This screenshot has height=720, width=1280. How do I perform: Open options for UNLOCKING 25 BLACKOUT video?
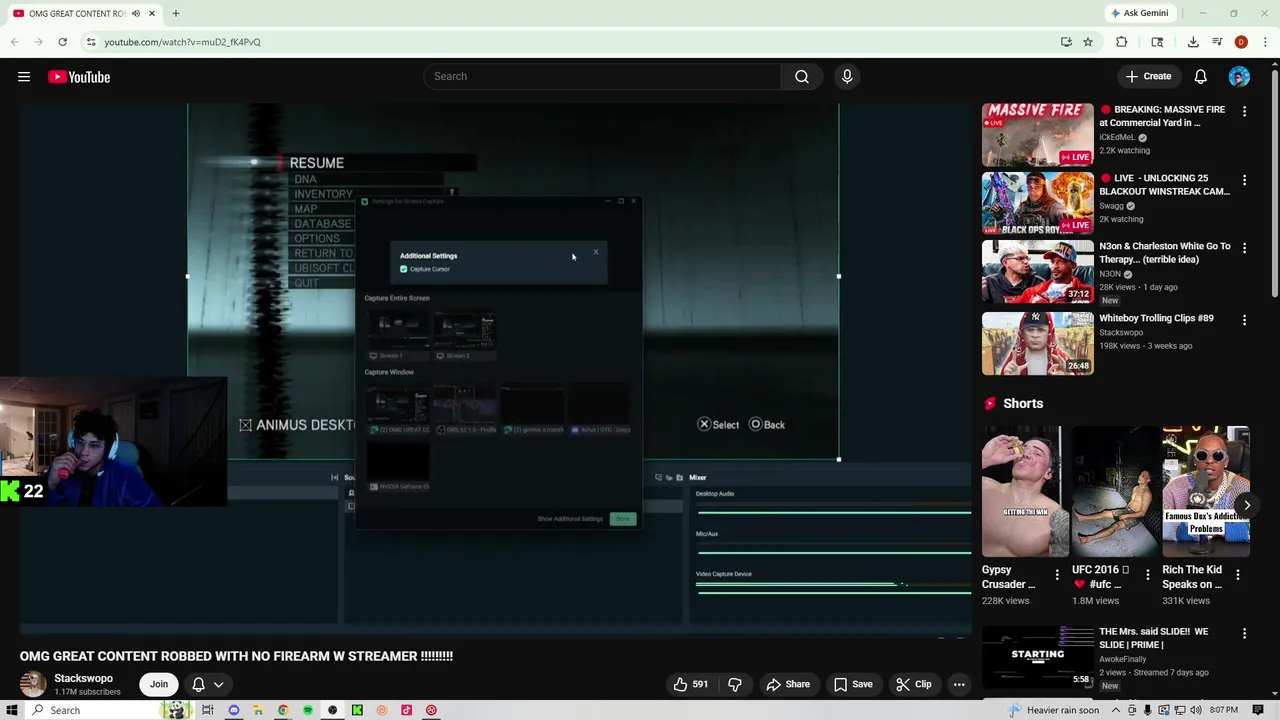(1244, 180)
